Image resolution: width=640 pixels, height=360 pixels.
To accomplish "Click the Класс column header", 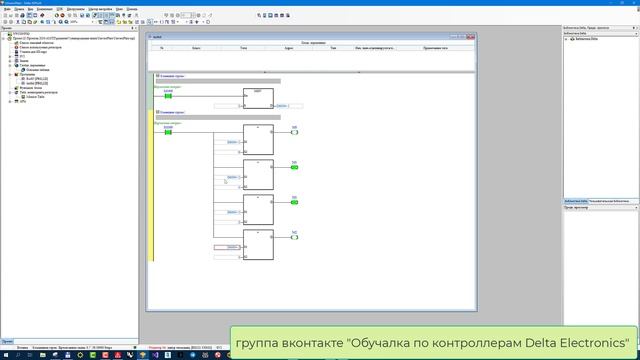I will tap(196, 48).
